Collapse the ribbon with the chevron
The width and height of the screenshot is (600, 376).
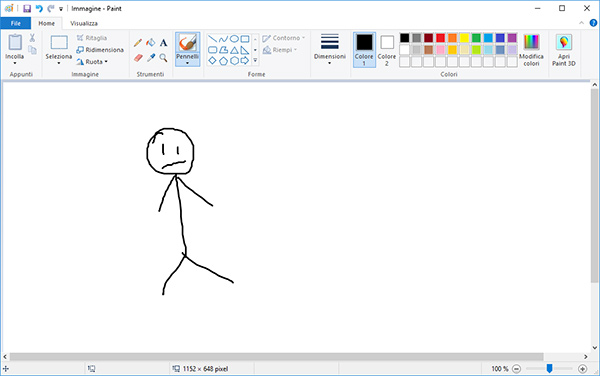pos(581,23)
